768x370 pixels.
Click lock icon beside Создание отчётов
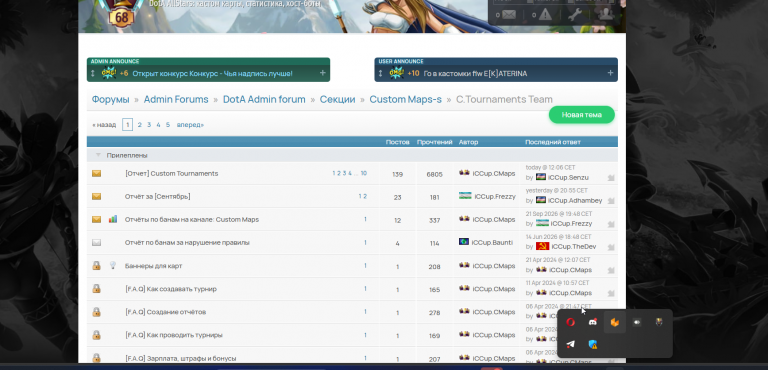point(96,312)
